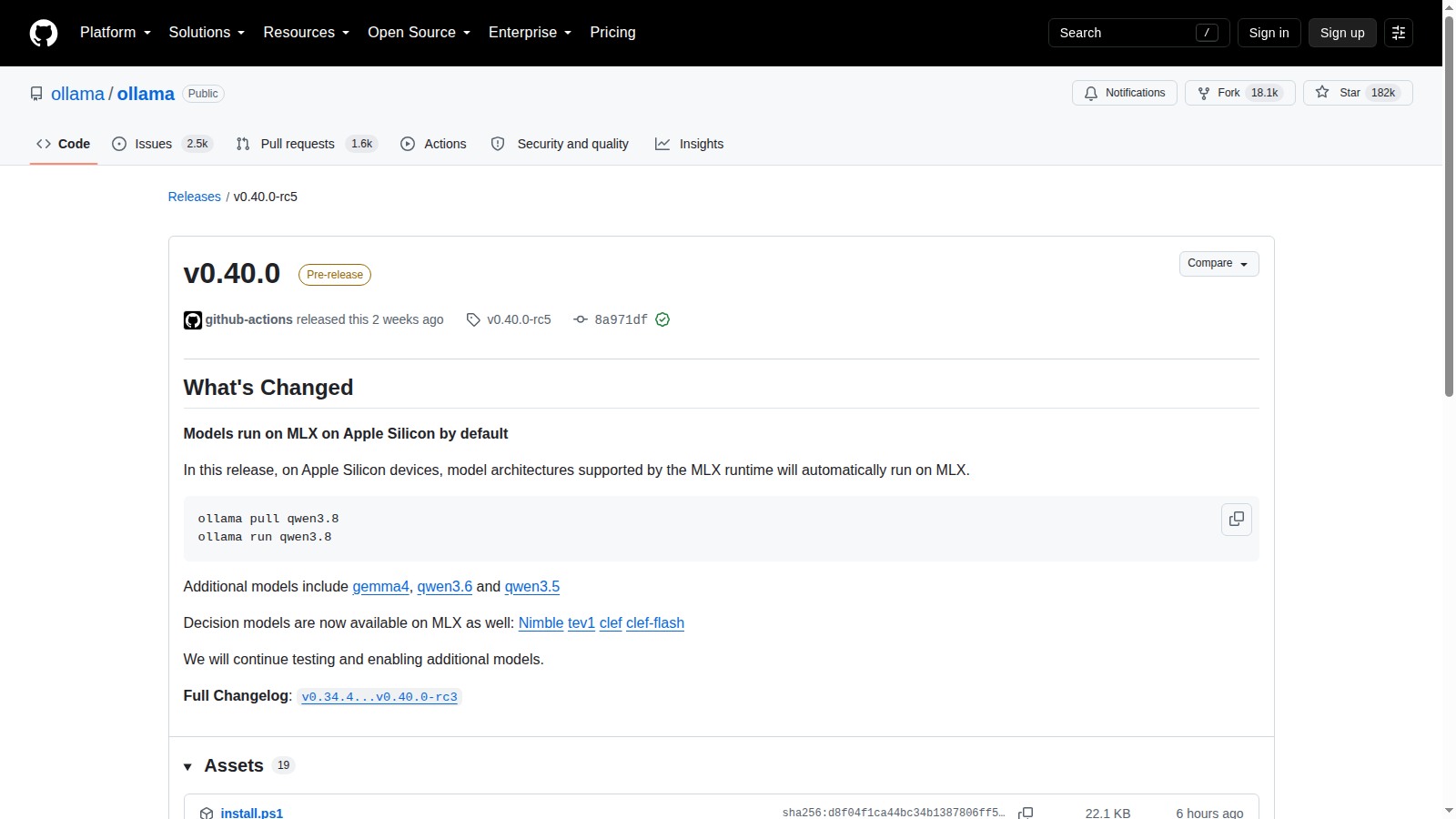Click the tag icon next to v0.40.0-rc5
The width and height of the screenshot is (1456, 819).
pyautogui.click(x=473, y=320)
